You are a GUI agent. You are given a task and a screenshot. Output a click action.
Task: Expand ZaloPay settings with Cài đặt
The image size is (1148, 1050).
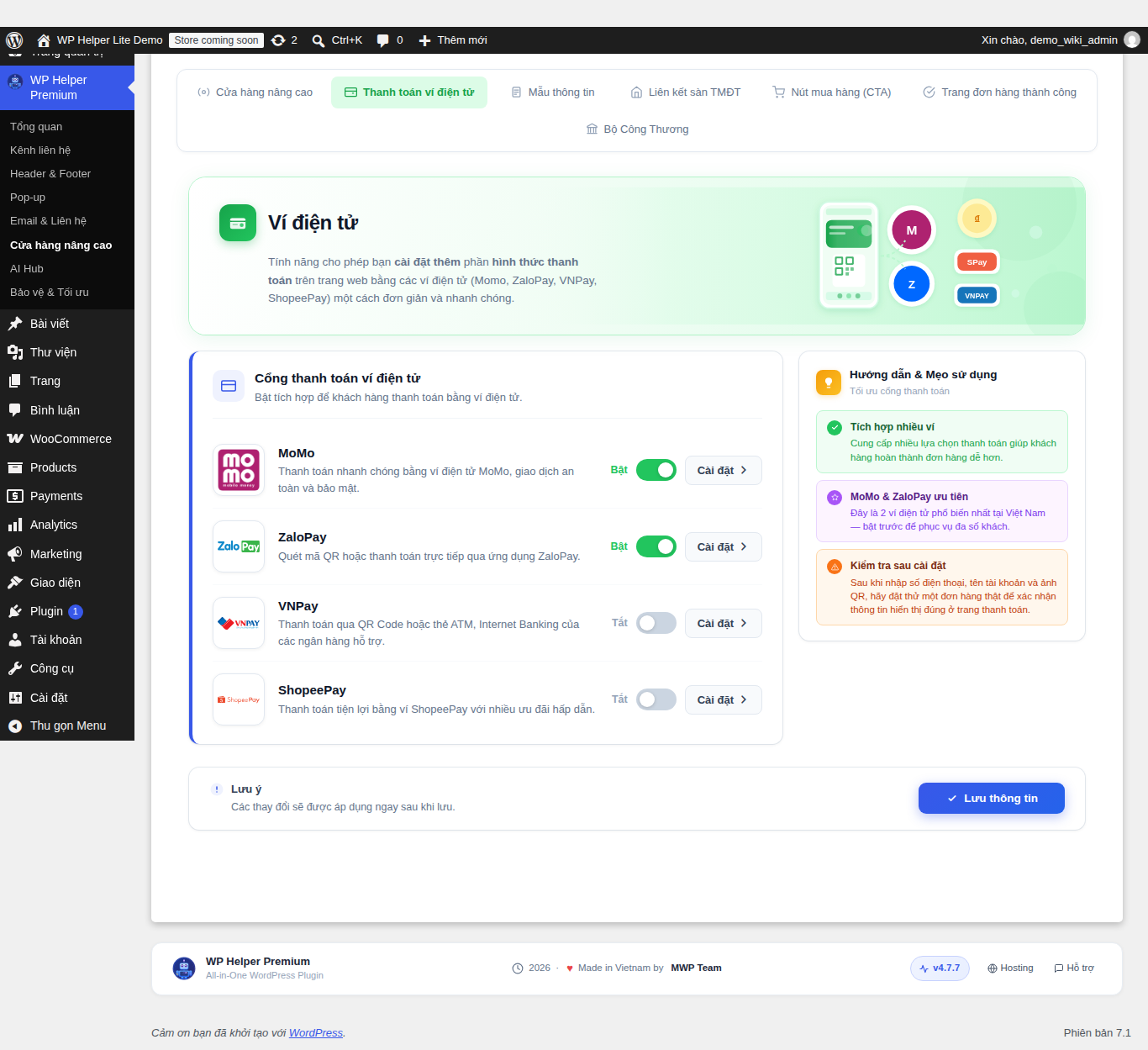(724, 547)
